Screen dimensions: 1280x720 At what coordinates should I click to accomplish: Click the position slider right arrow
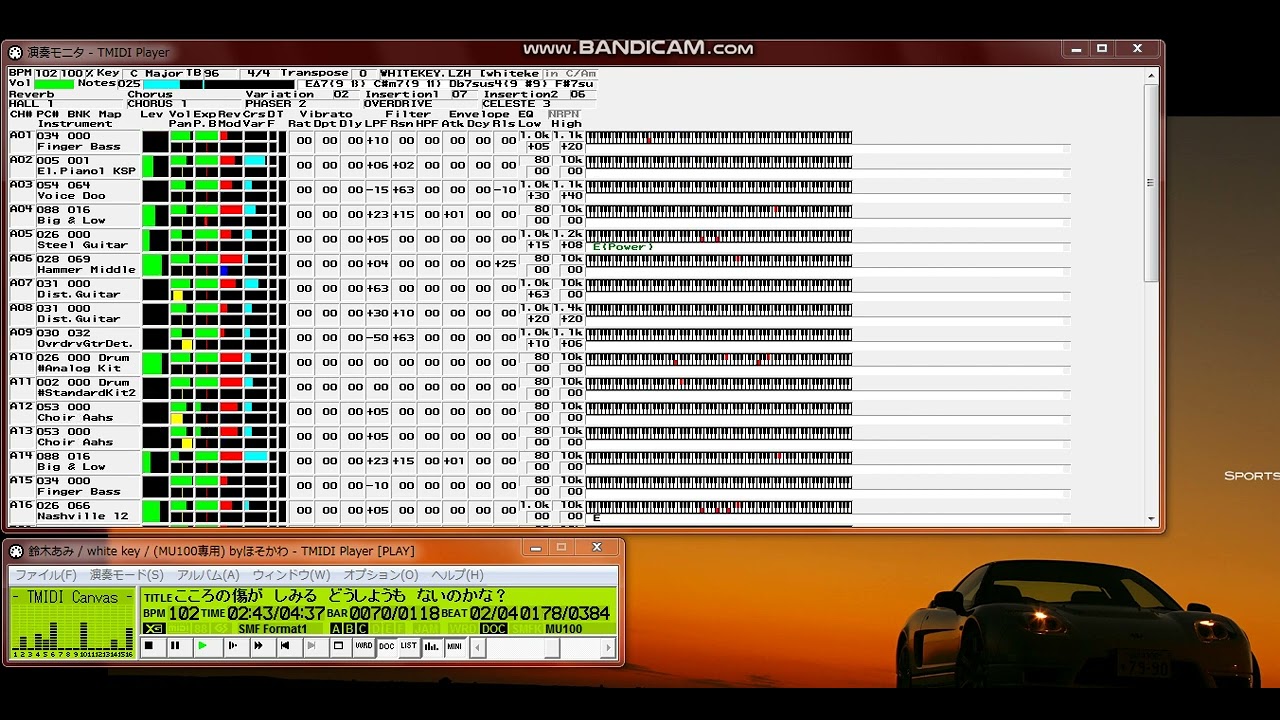click(x=608, y=648)
